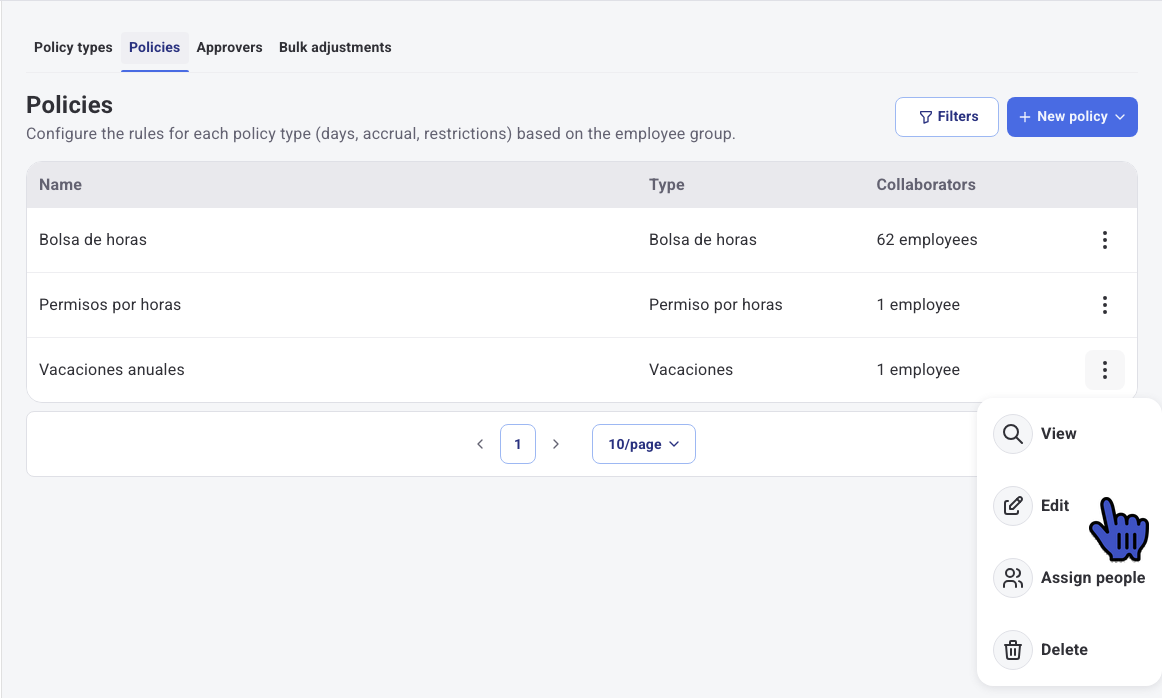Click the Vacaciones type cell
Viewport: 1162px width, 698px height.
coord(691,370)
